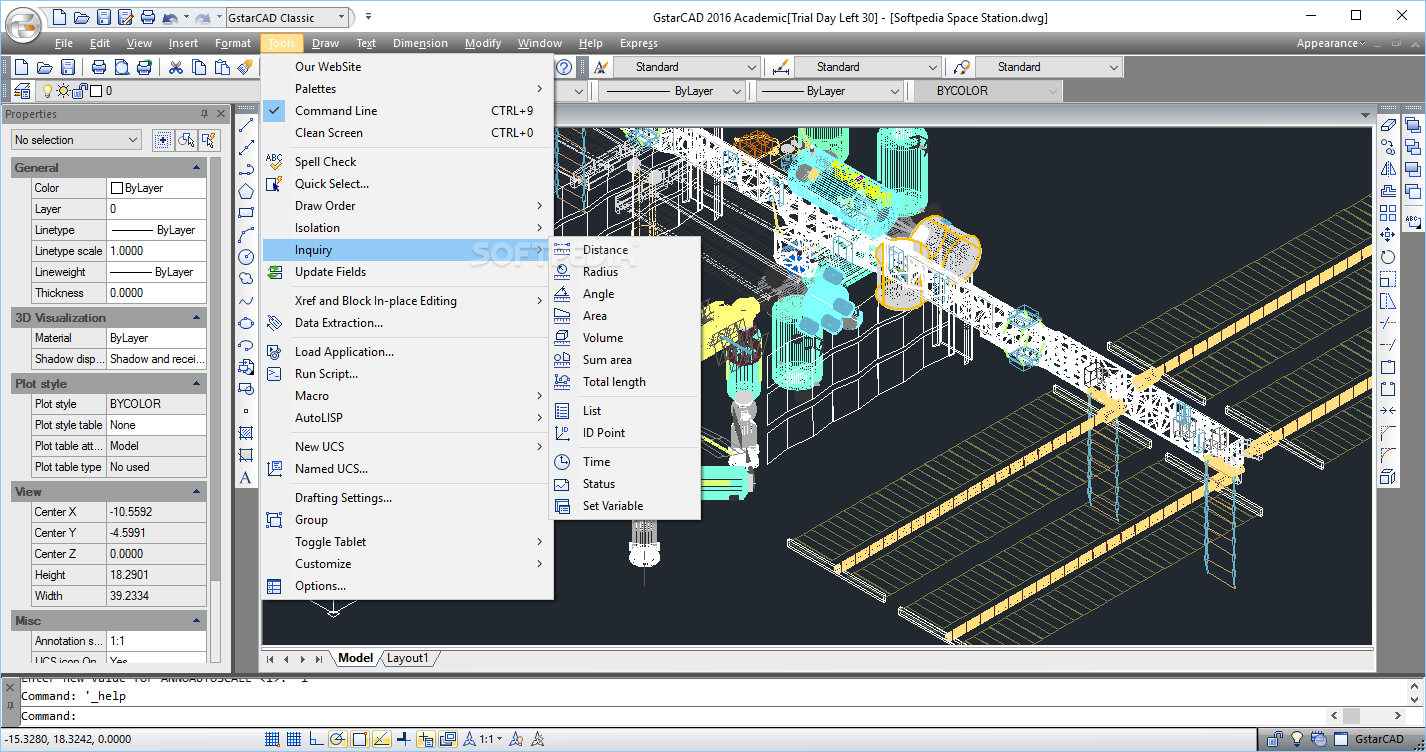Open the annotation scale 1:1 dropdown
Image resolution: width=1426 pixels, height=752 pixels.
tap(491, 740)
